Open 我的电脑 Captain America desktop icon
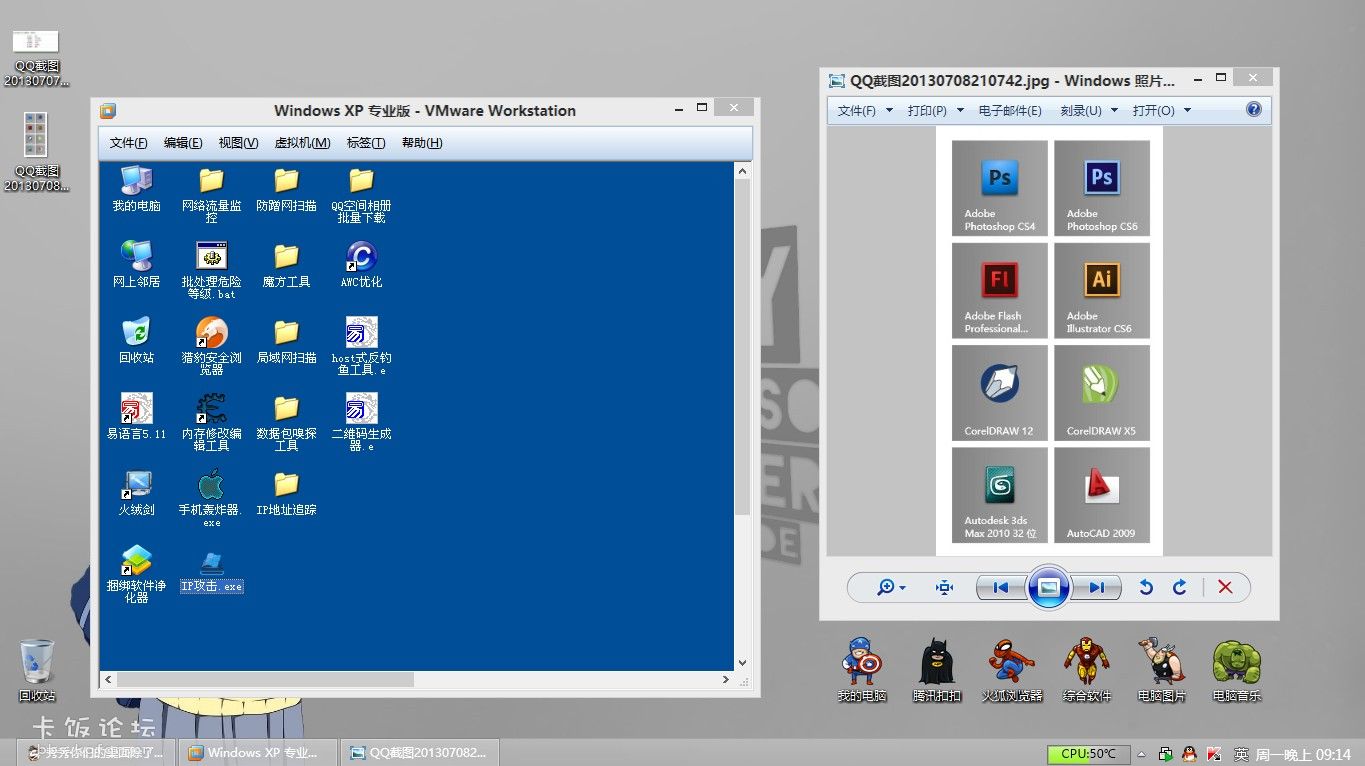The height and width of the screenshot is (766, 1365). pyautogui.click(x=862, y=671)
